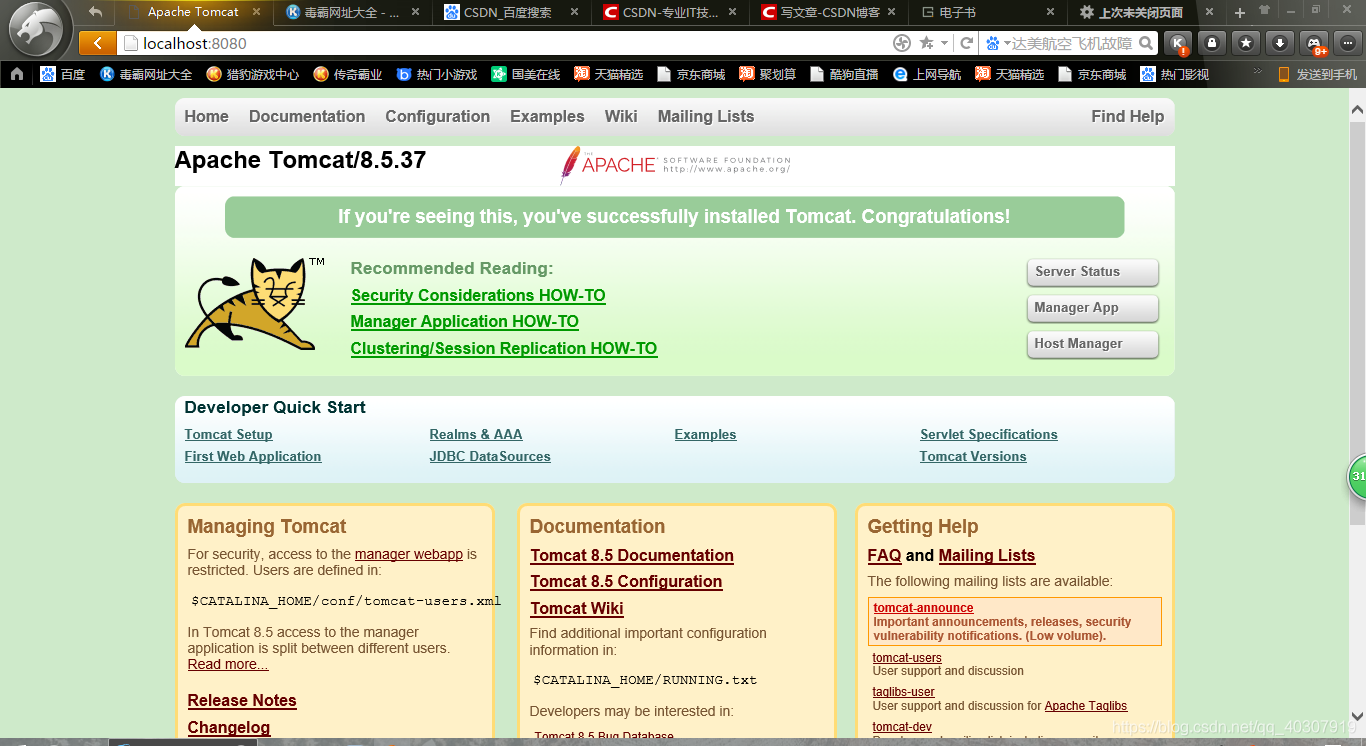Click the Apache feather logo
This screenshot has height=746, width=1366.
point(569,165)
